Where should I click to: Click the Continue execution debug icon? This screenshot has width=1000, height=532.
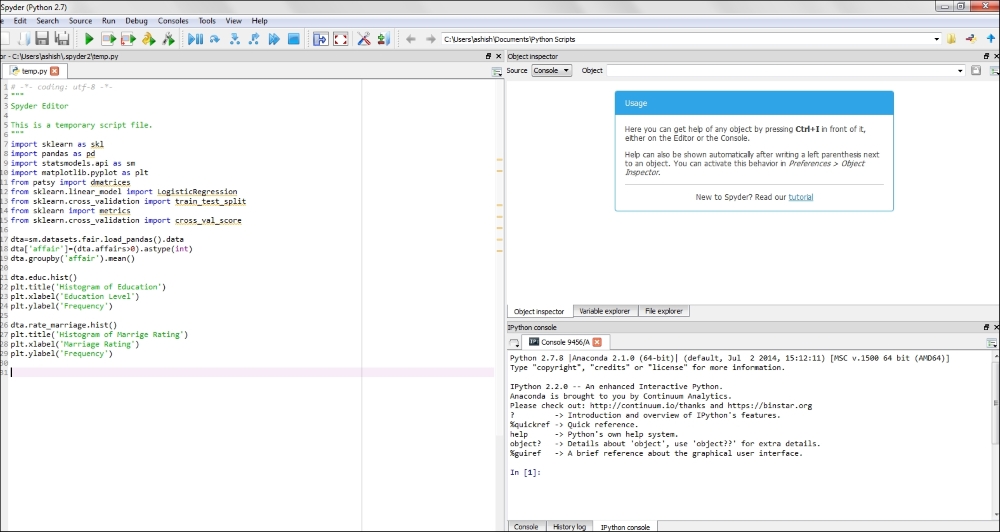(274, 39)
